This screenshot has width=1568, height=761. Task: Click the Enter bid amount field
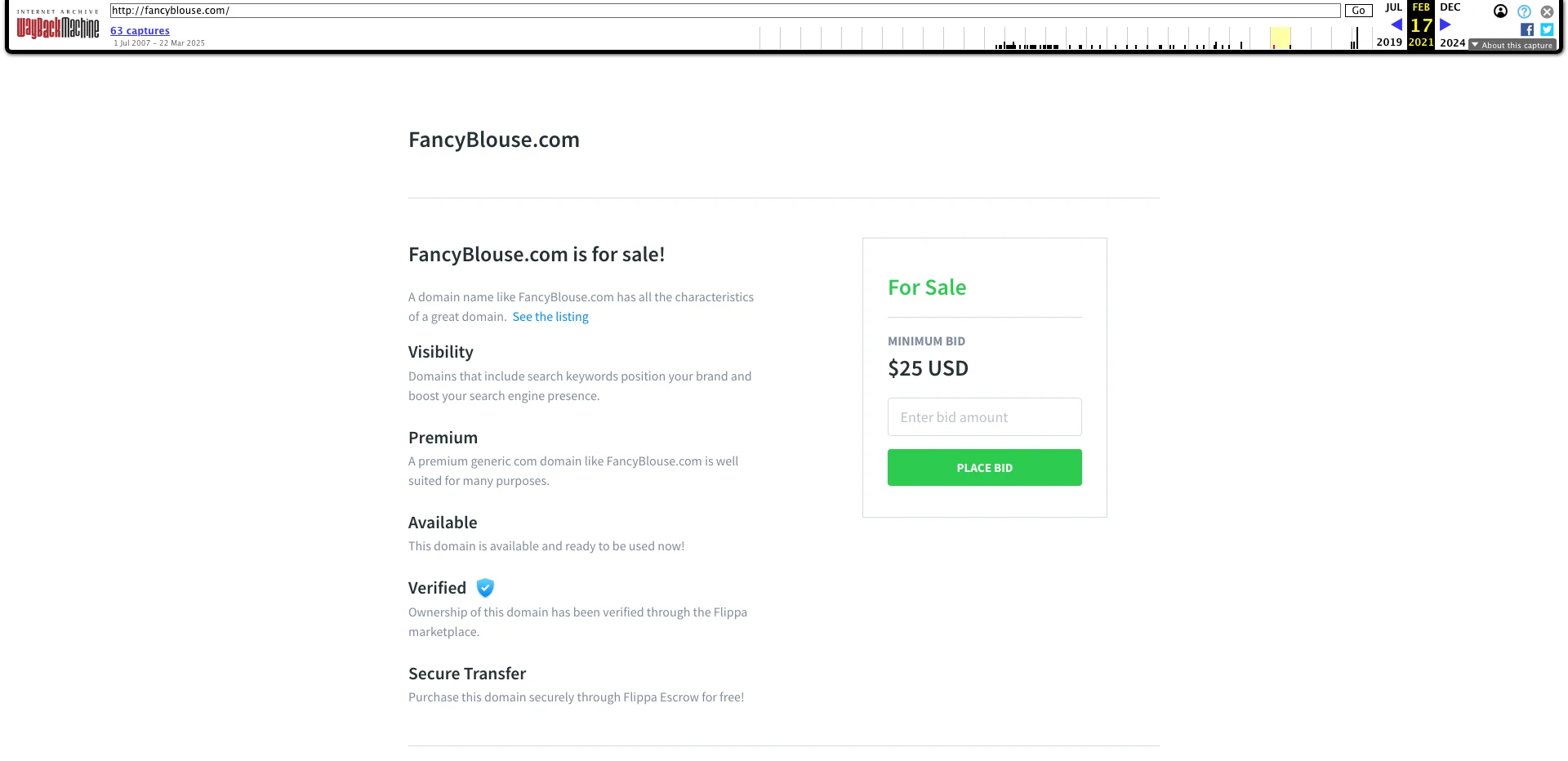[984, 417]
